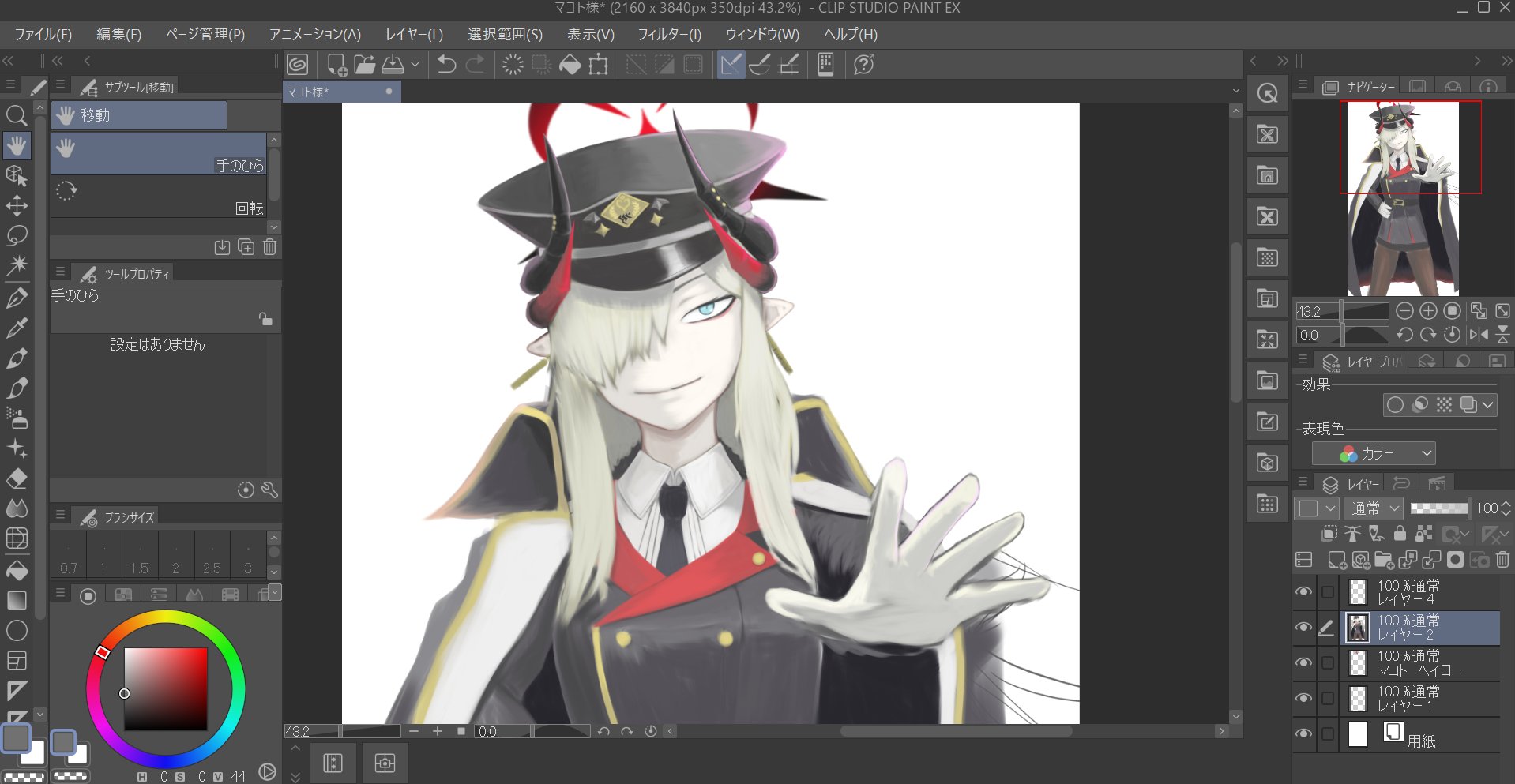Open layer effect options dropdown arrow

point(1488,405)
